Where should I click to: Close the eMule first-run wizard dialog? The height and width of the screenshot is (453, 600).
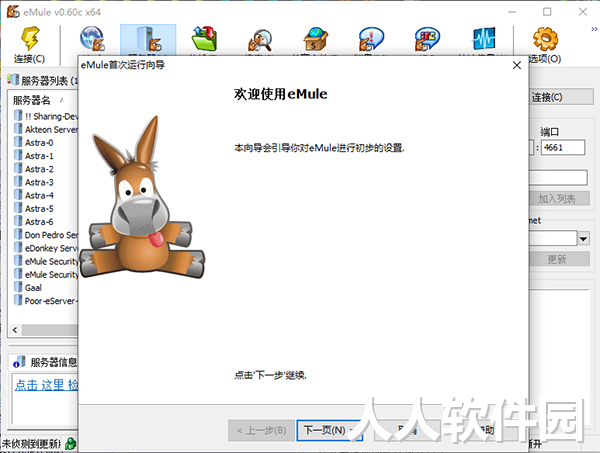(x=517, y=65)
